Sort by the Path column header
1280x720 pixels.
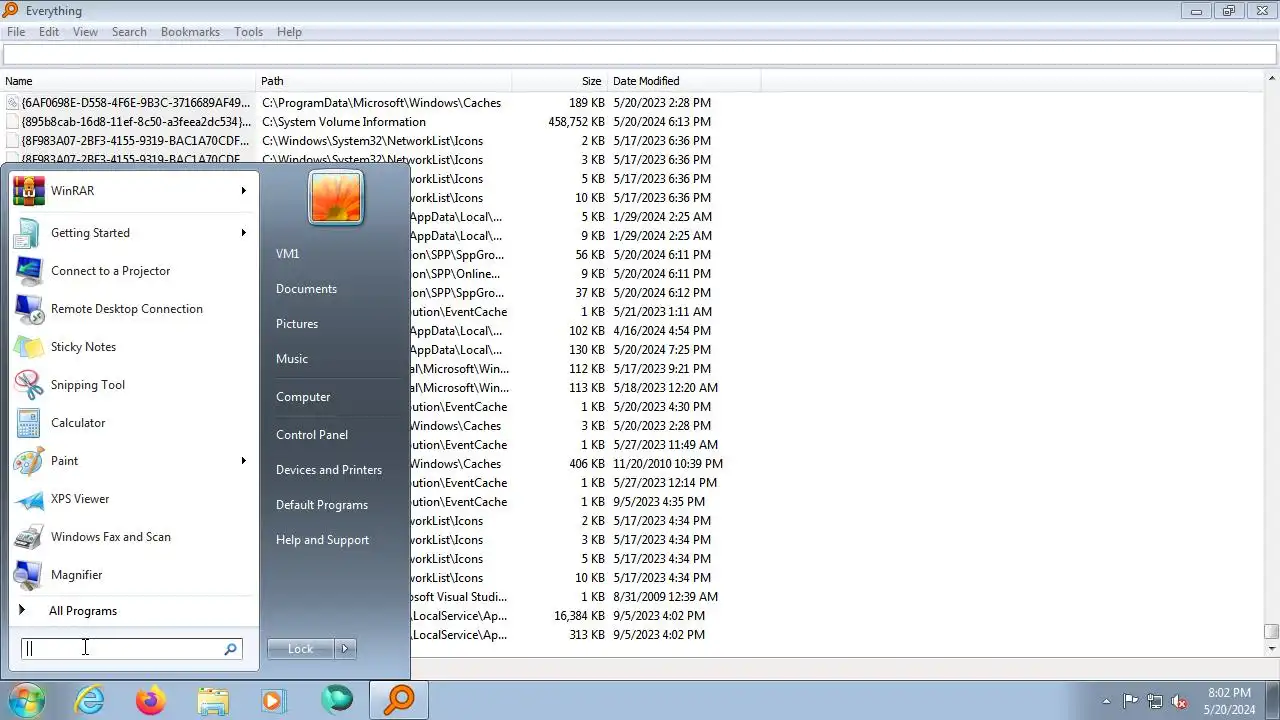pyautogui.click(x=384, y=81)
